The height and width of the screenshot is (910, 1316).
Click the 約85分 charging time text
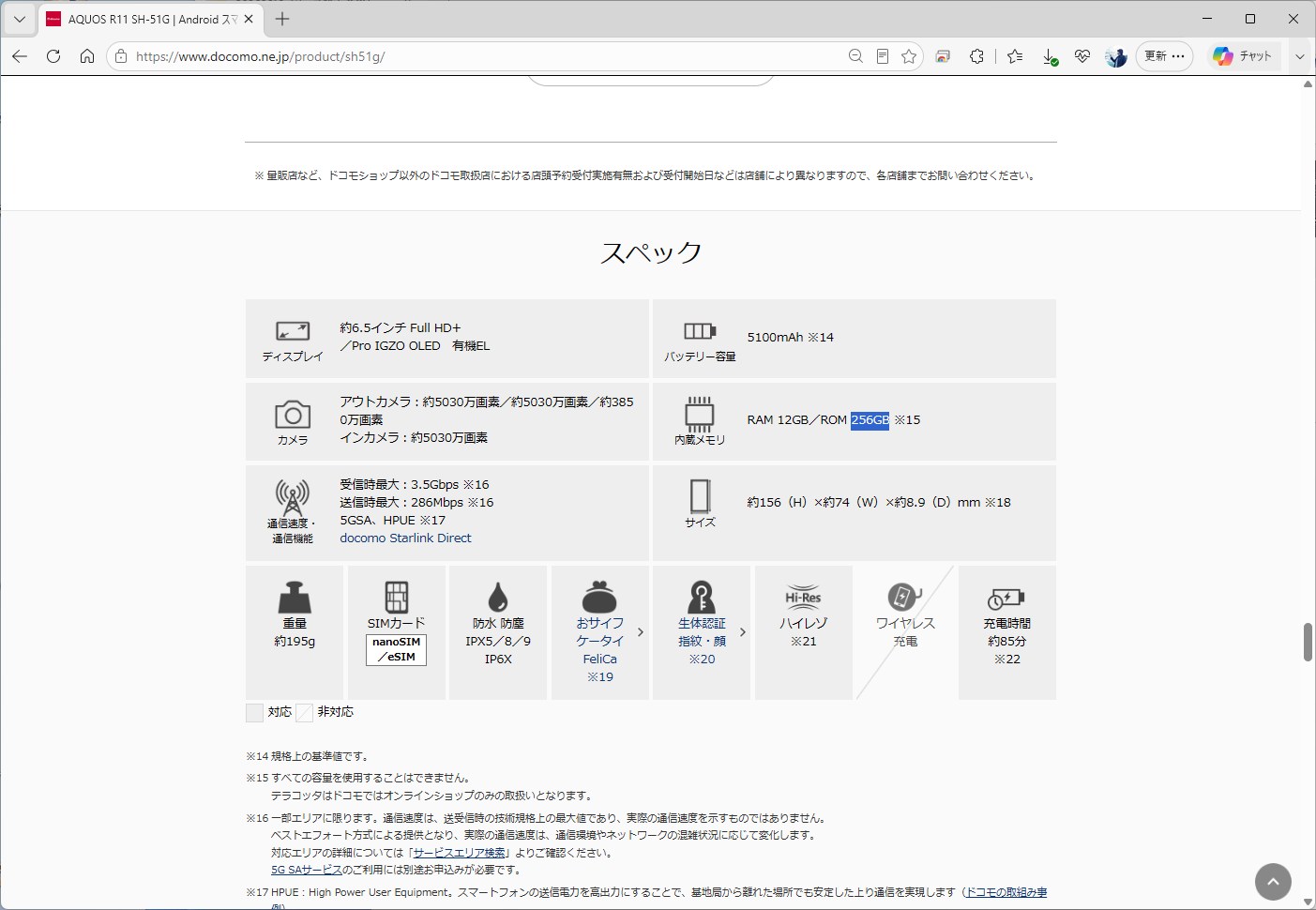pos(1006,641)
